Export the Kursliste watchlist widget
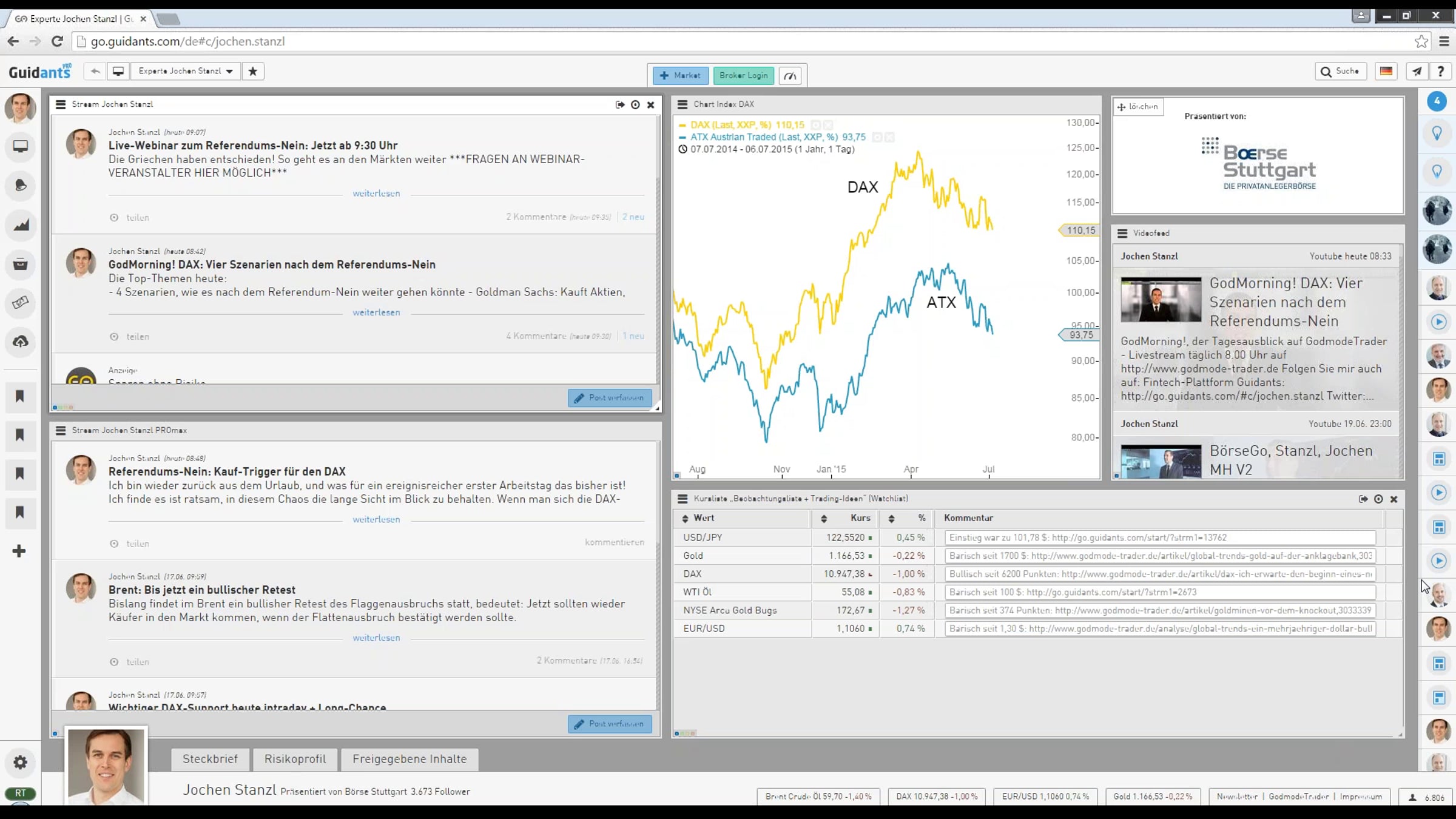1456x819 pixels. (1363, 499)
